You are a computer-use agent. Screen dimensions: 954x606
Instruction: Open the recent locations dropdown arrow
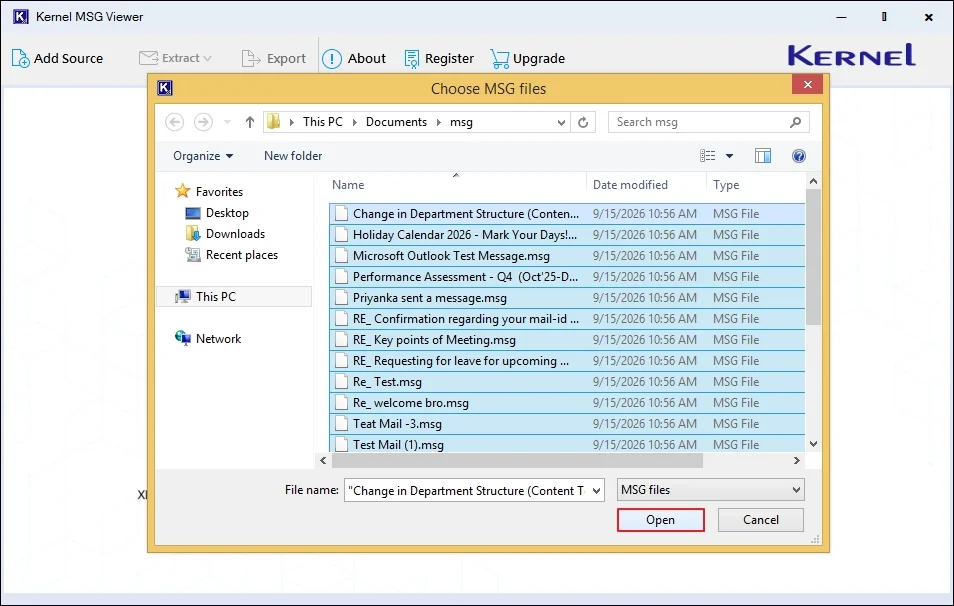[227, 122]
